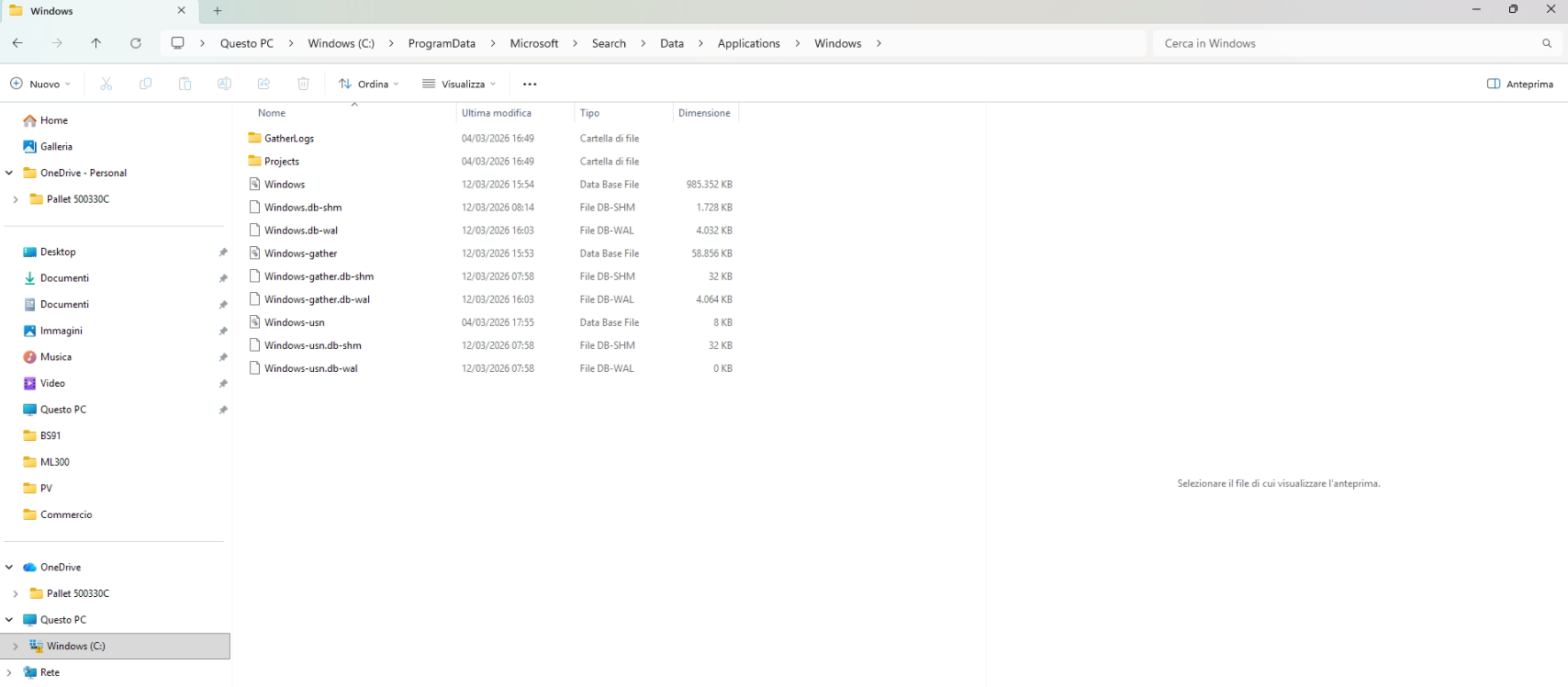Select the Microsoft breadcrumb segment
This screenshot has width=1568, height=687.
click(534, 43)
